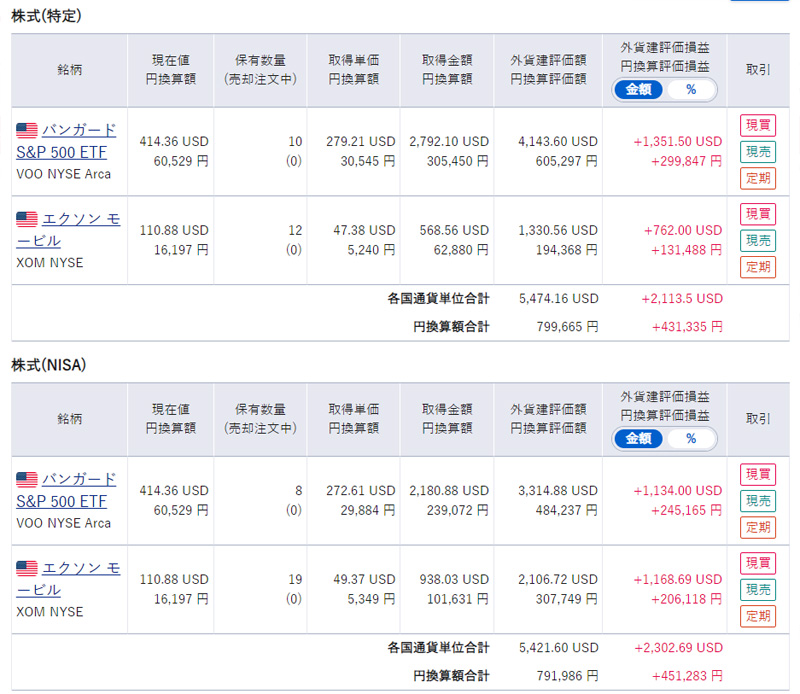Click 定期 button for XOM in 特定 account
Screen dimensions: 800x694
(758, 267)
